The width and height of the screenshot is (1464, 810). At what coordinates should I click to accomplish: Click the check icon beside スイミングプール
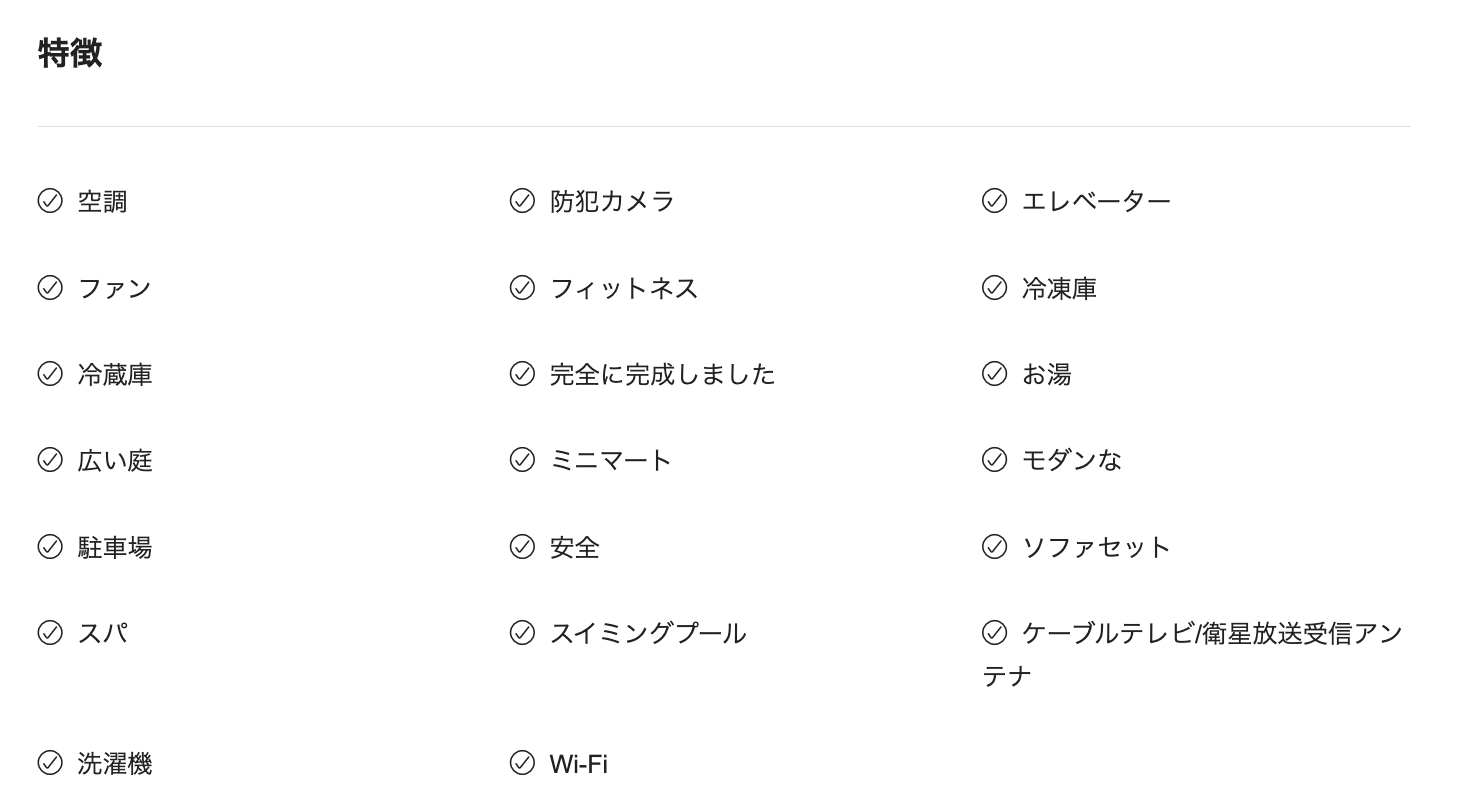(x=522, y=633)
